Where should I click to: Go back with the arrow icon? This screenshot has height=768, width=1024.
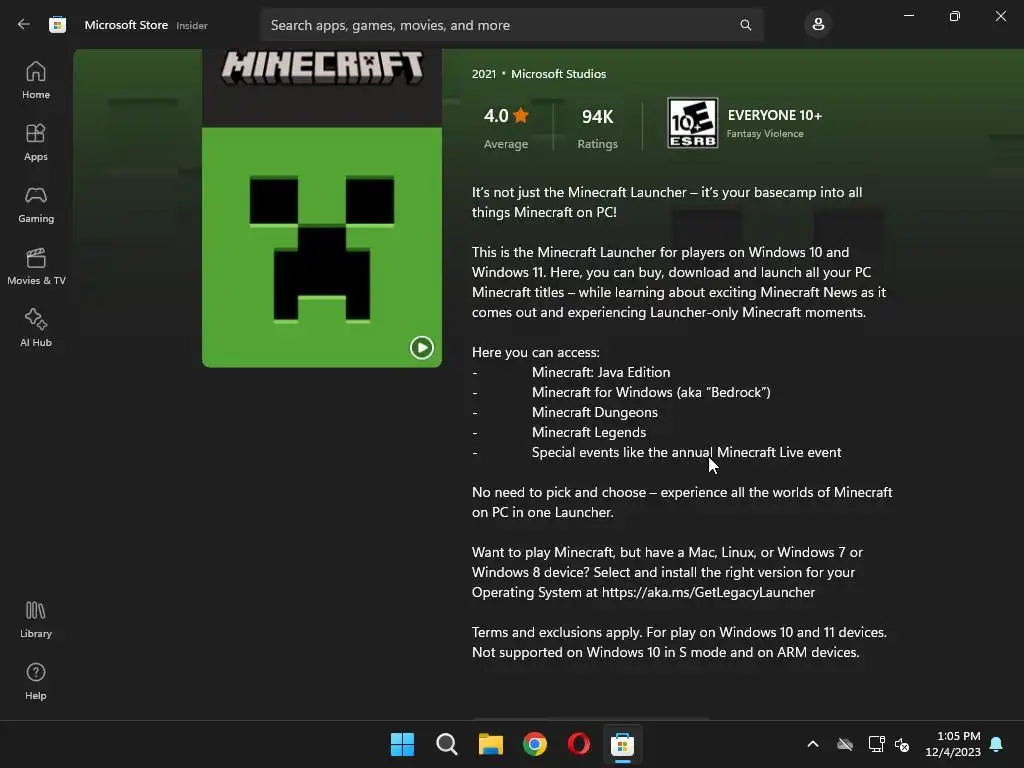point(24,25)
